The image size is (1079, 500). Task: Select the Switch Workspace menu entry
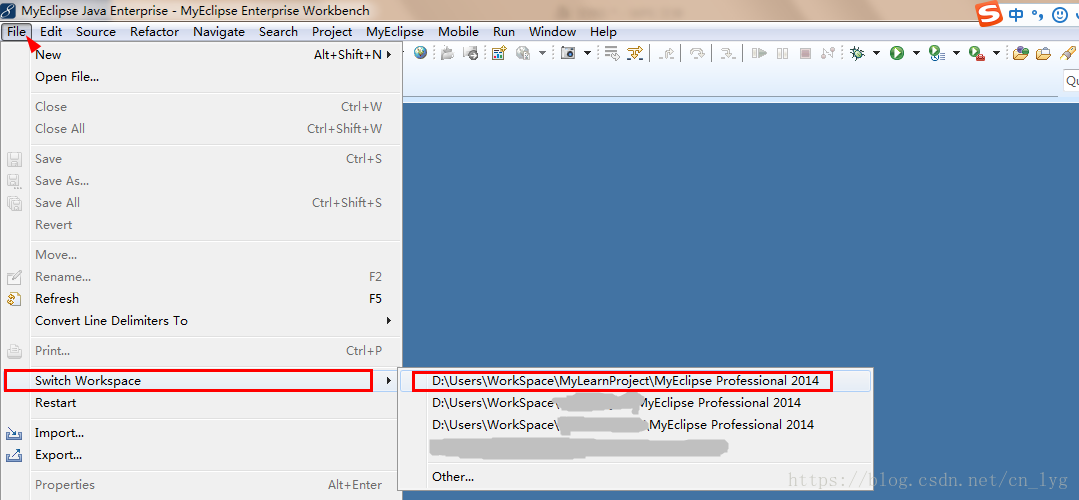pos(201,380)
